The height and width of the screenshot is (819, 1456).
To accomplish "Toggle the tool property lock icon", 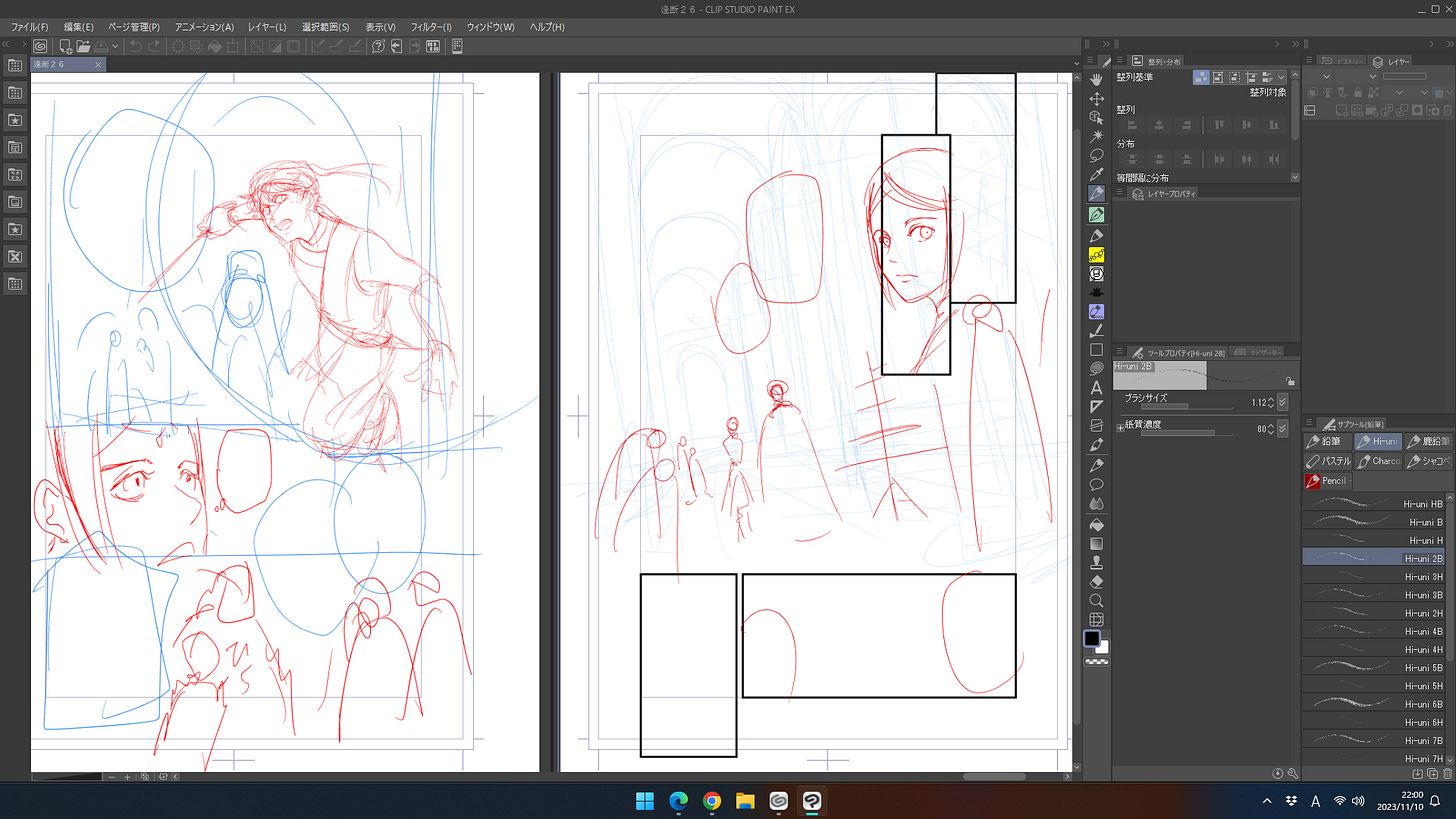I will [x=1291, y=381].
